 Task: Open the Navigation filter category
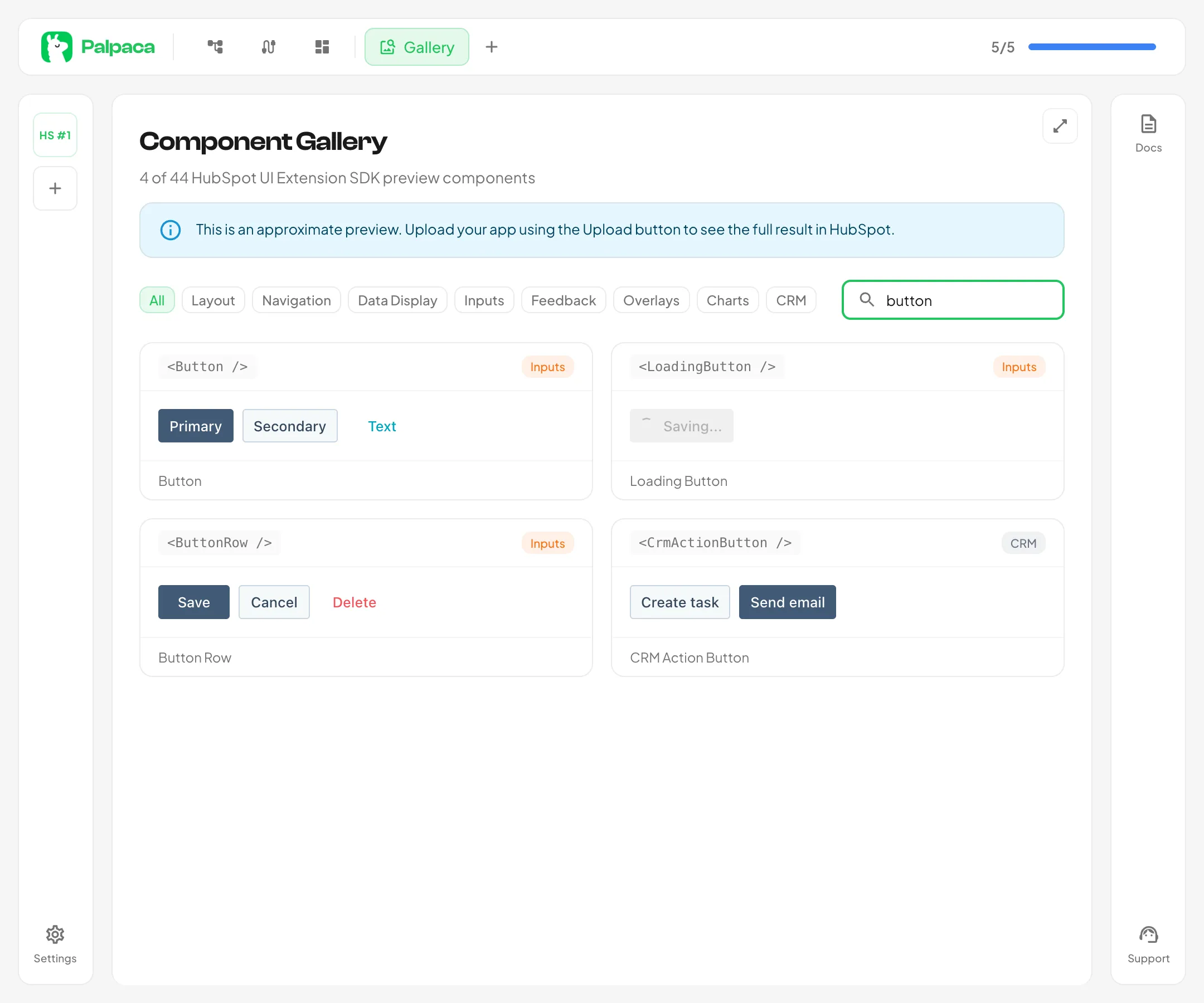coord(296,300)
